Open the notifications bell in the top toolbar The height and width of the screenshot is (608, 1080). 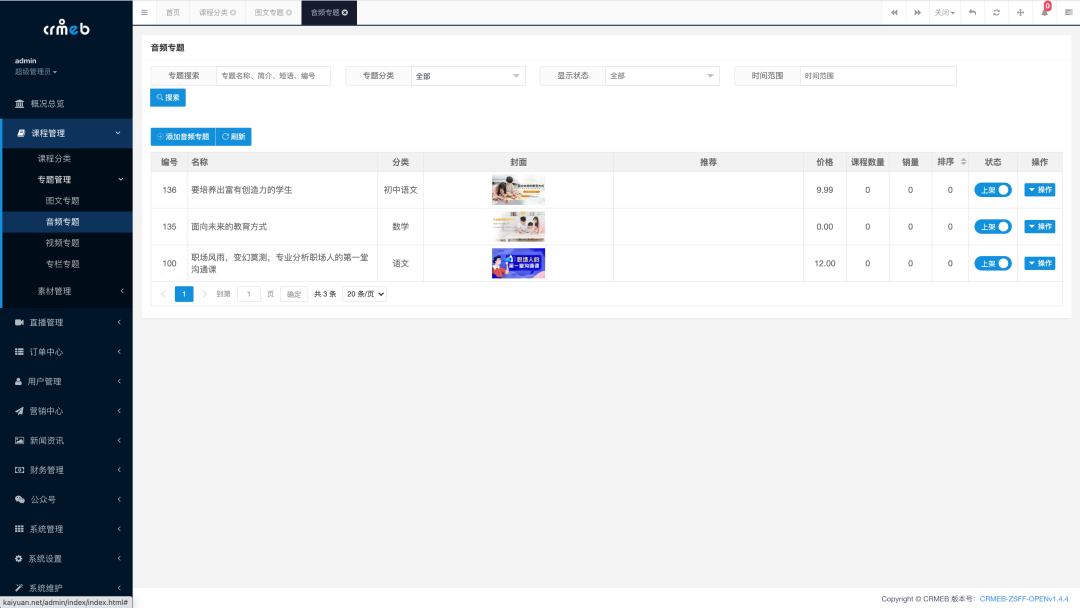[x=1045, y=12]
